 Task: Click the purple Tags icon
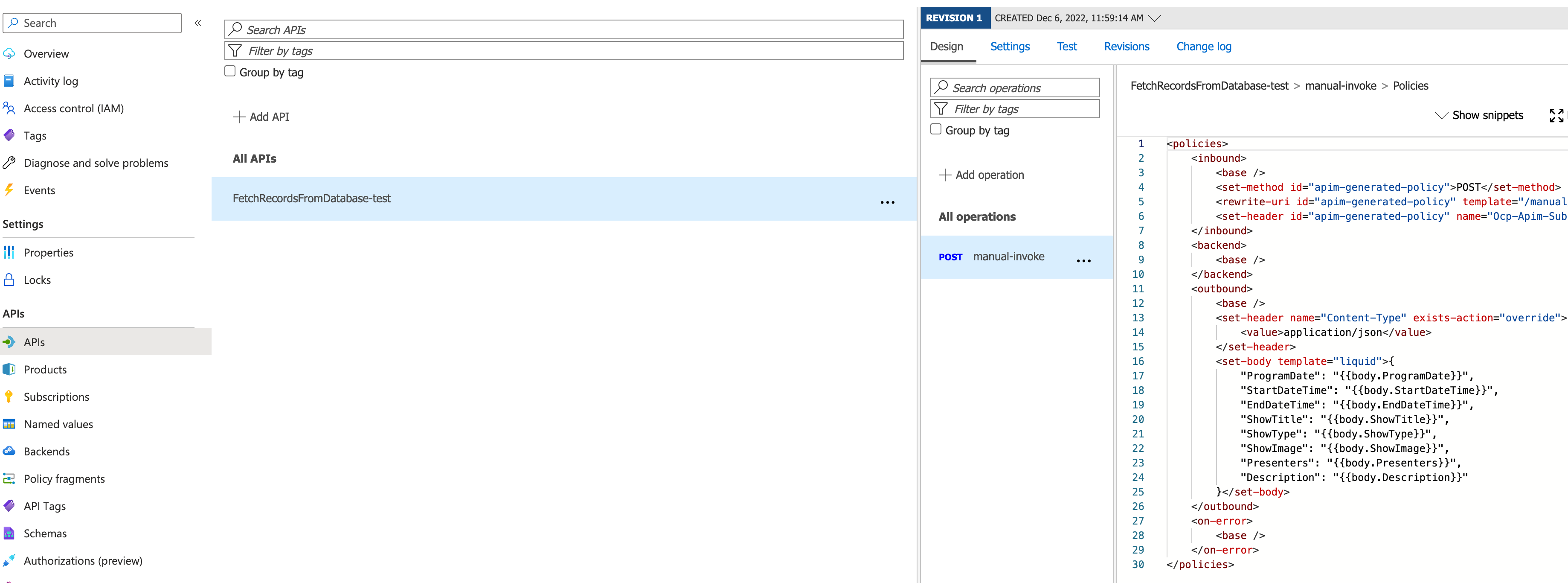coord(9,135)
